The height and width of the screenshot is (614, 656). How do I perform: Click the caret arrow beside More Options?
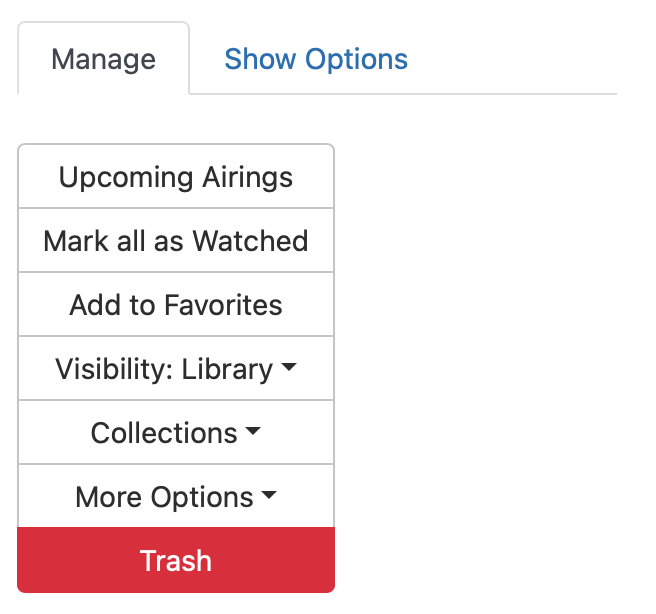269,496
